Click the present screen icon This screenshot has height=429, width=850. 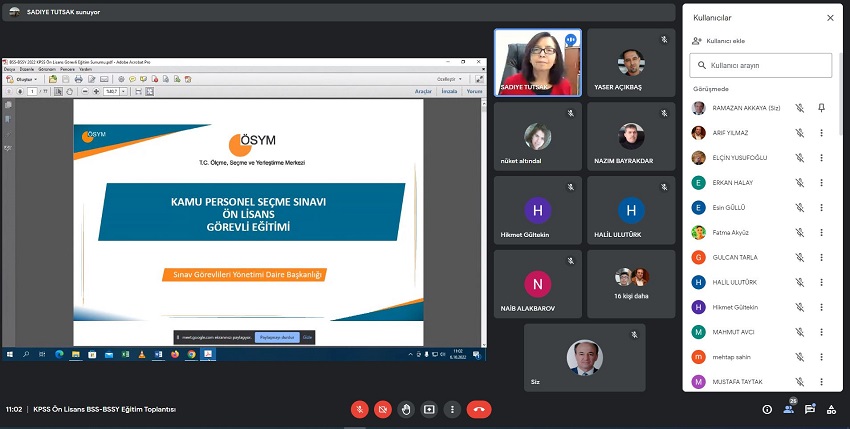(x=429, y=409)
